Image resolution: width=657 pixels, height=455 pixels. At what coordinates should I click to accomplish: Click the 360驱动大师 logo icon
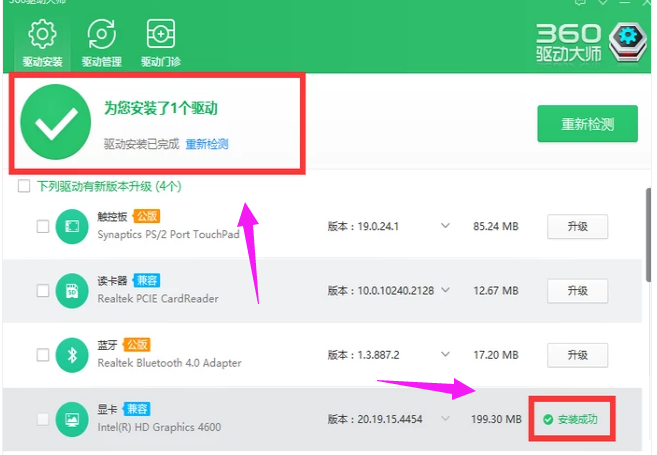point(627,42)
